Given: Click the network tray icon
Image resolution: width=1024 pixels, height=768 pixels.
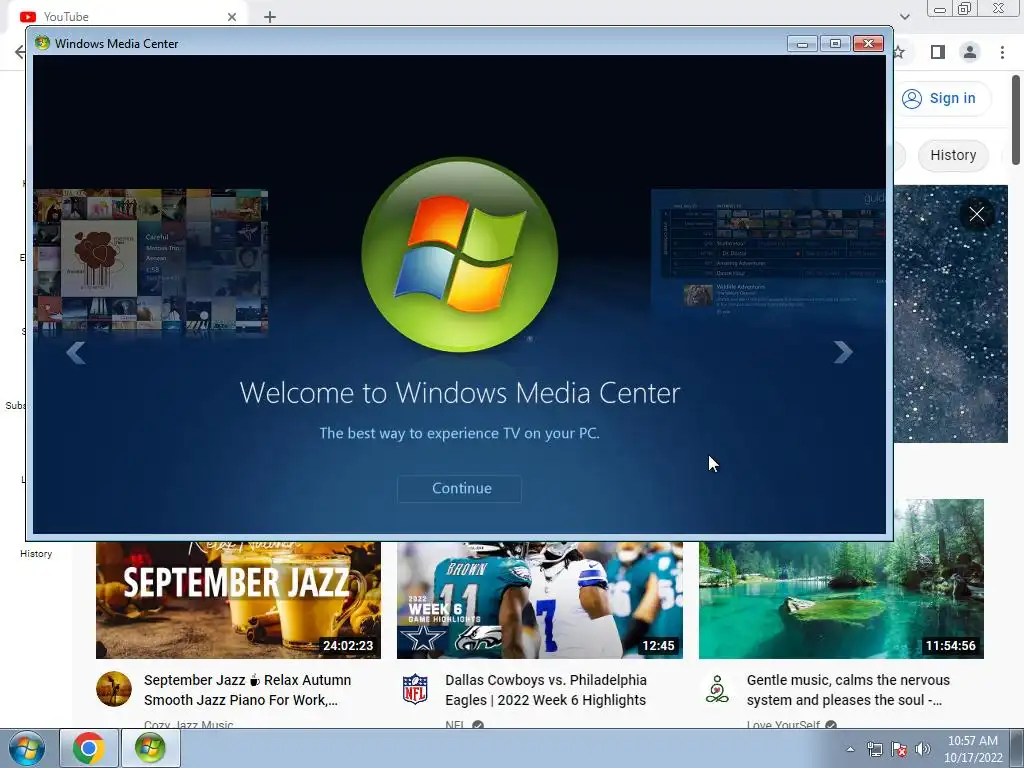Looking at the screenshot, I should point(875,750).
